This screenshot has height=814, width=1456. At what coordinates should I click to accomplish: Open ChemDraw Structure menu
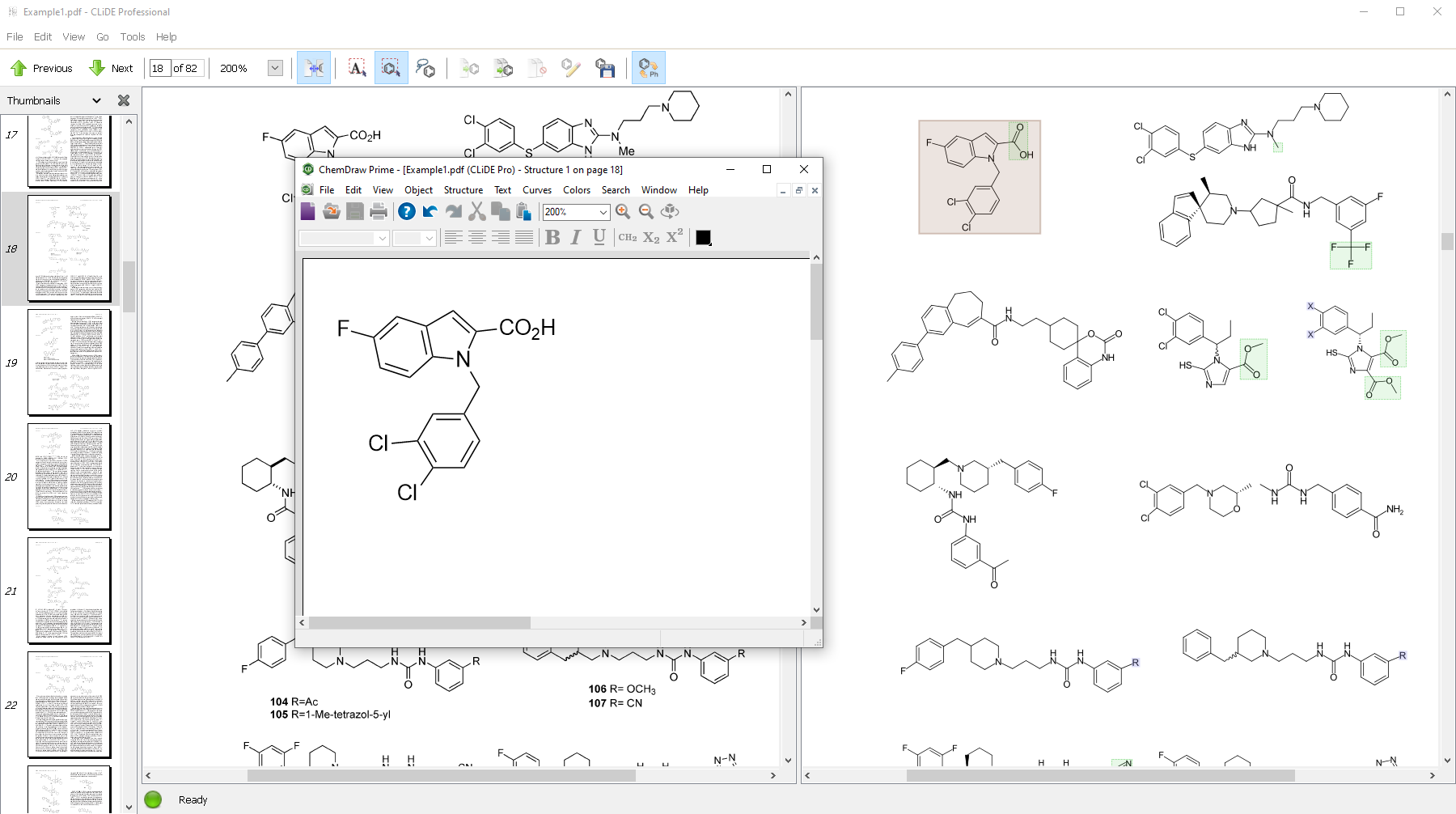coord(463,190)
